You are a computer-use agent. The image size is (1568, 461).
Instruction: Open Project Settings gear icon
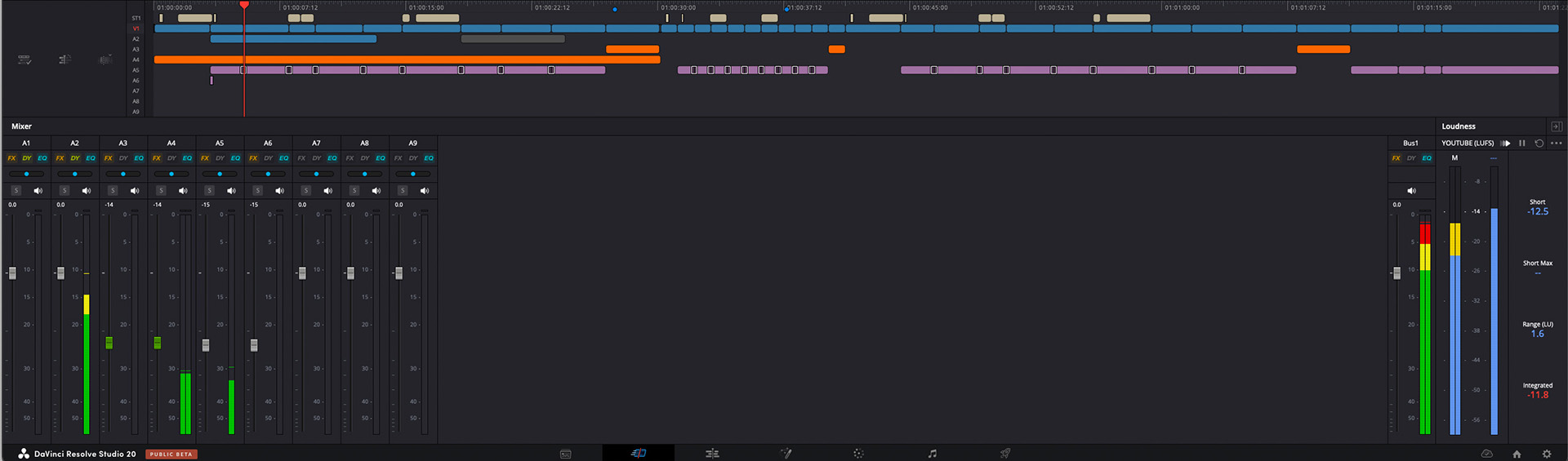[x=1546, y=454]
